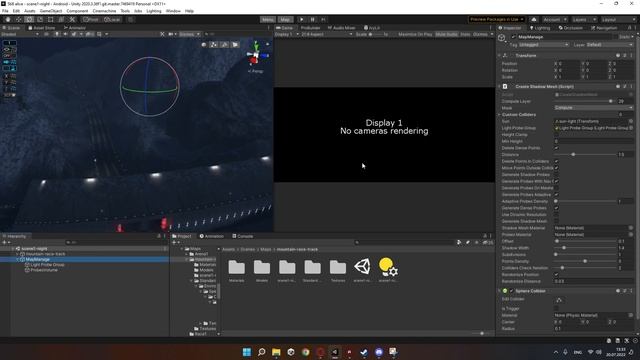The width and height of the screenshot is (640, 360).
Task: Click the Sphere Collider Radius field
Action: click(x=593, y=329)
